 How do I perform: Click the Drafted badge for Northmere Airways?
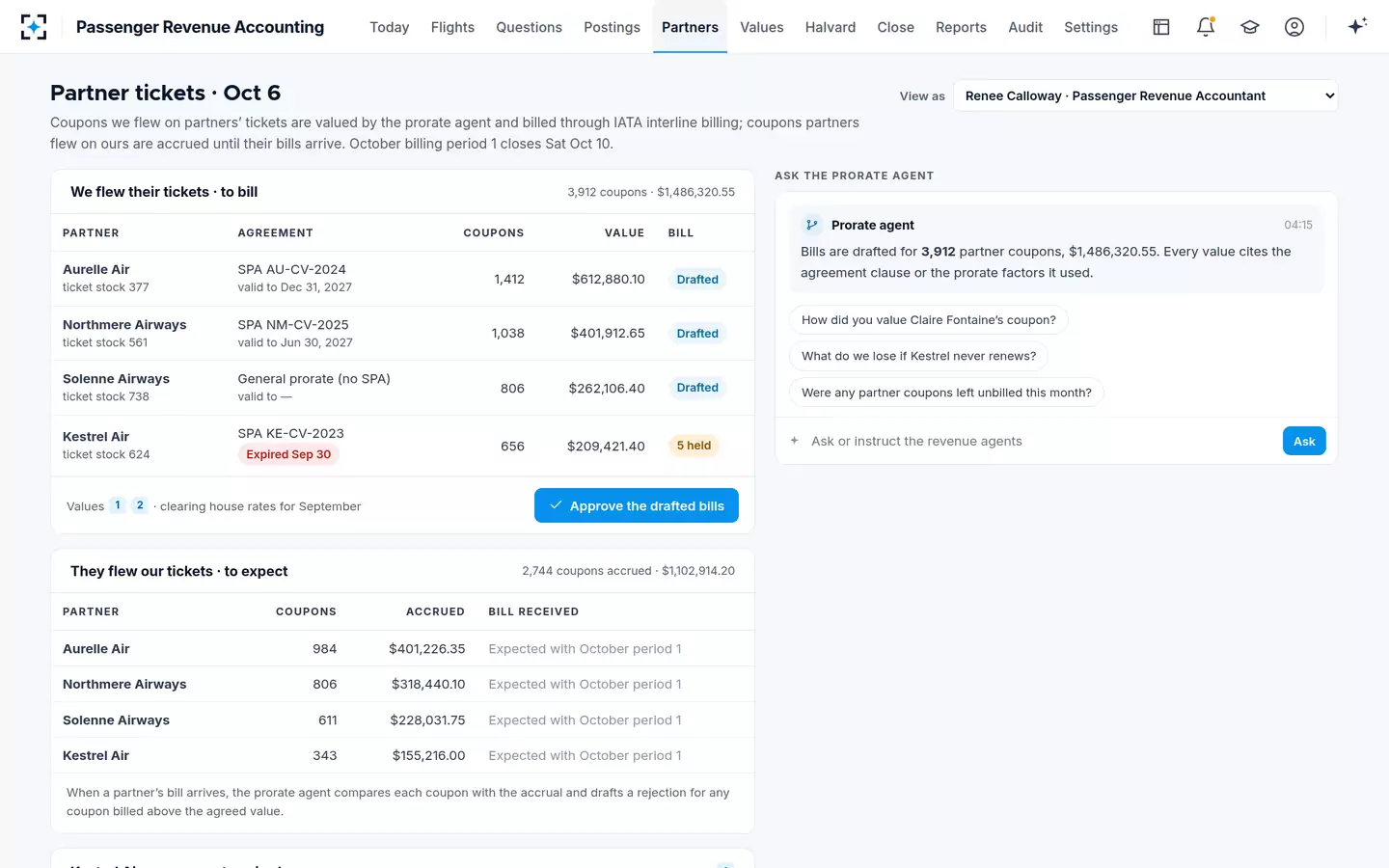tap(697, 334)
